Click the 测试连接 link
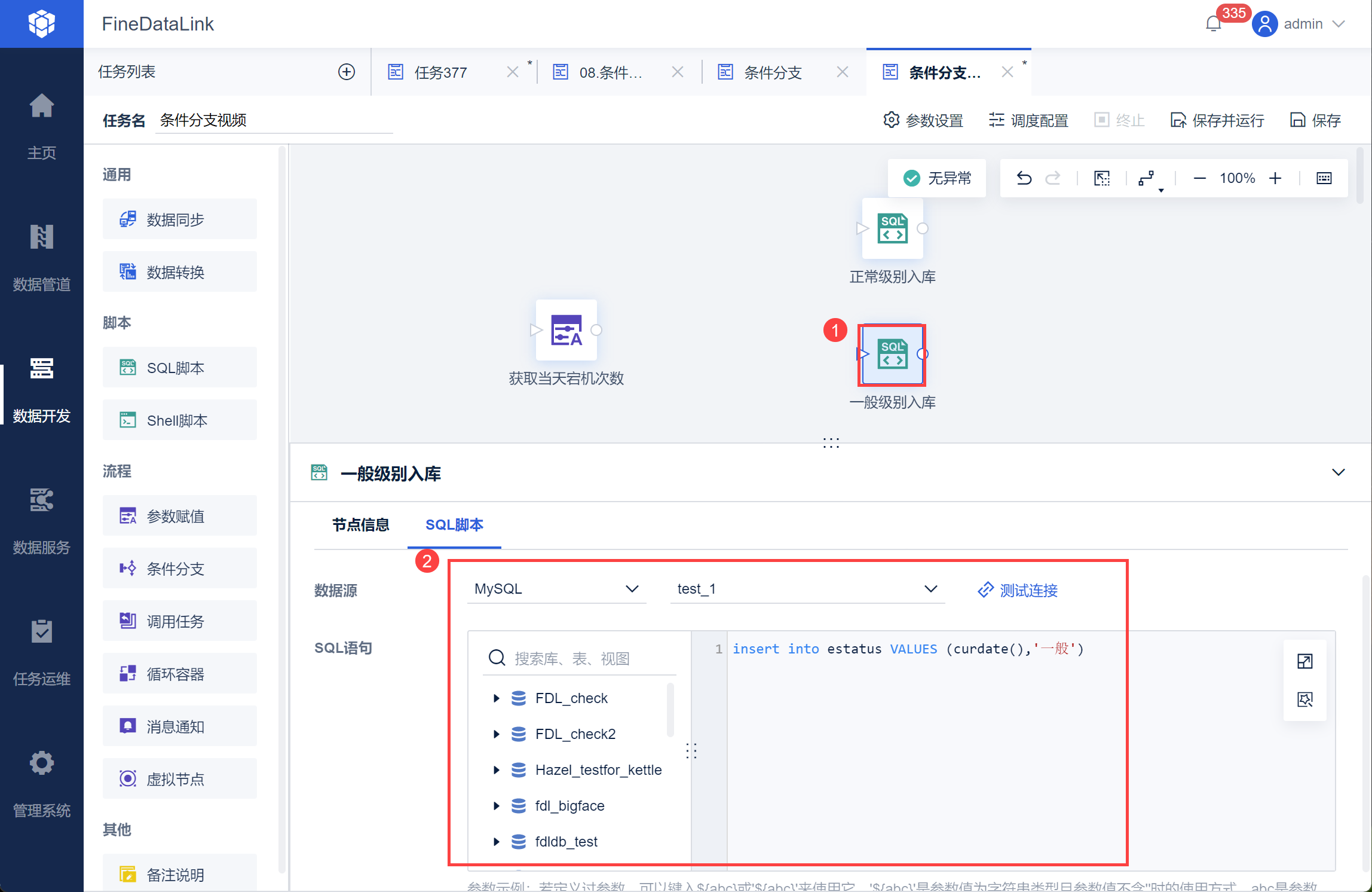The width and height of the screenshot is (1372, 892). click(1018, 590)
